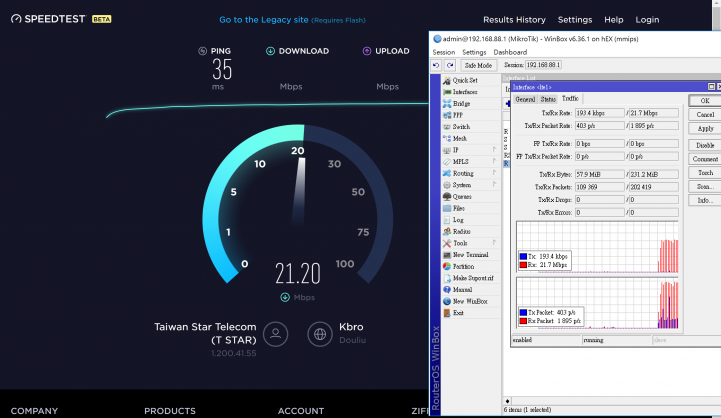This screenshot has width=721, height=418.
Task: Open the Files menu item
Action: pyautogui.click(x=454, y=208)
